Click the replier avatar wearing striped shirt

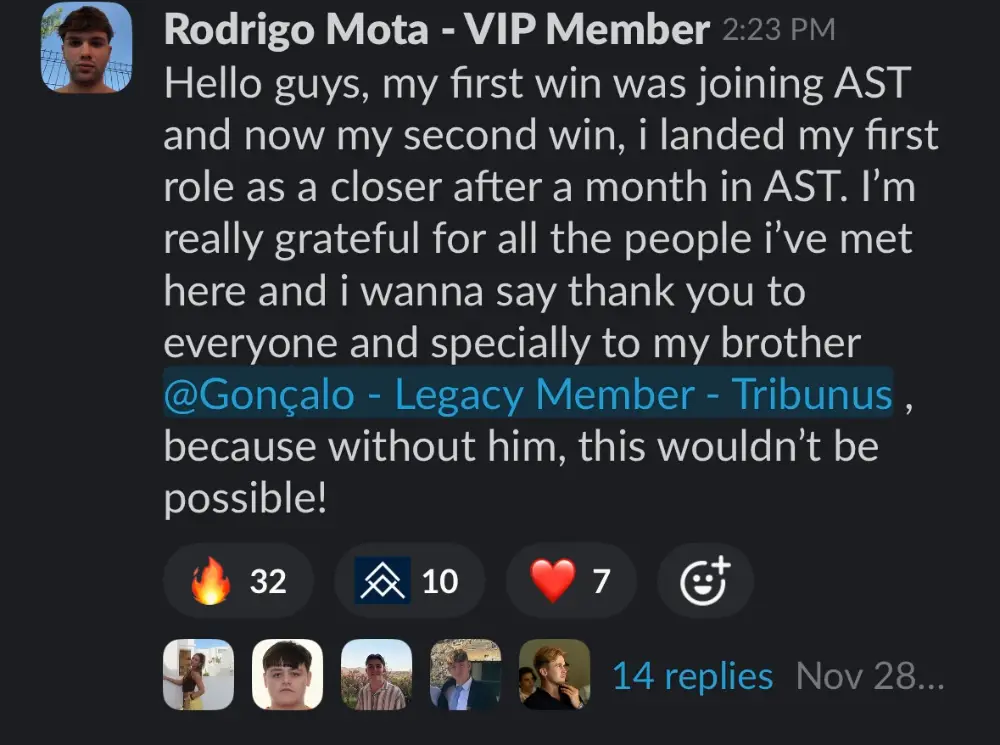pyautogui.click(x=376, y=675)
